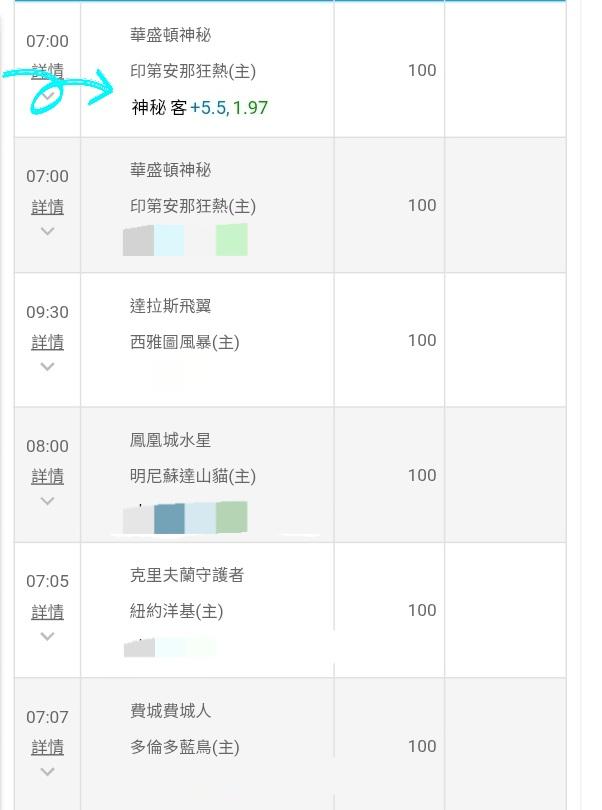
Task: Click the 100 amount in 西雅圖風暴 row
Action: (x=422, y=340)
